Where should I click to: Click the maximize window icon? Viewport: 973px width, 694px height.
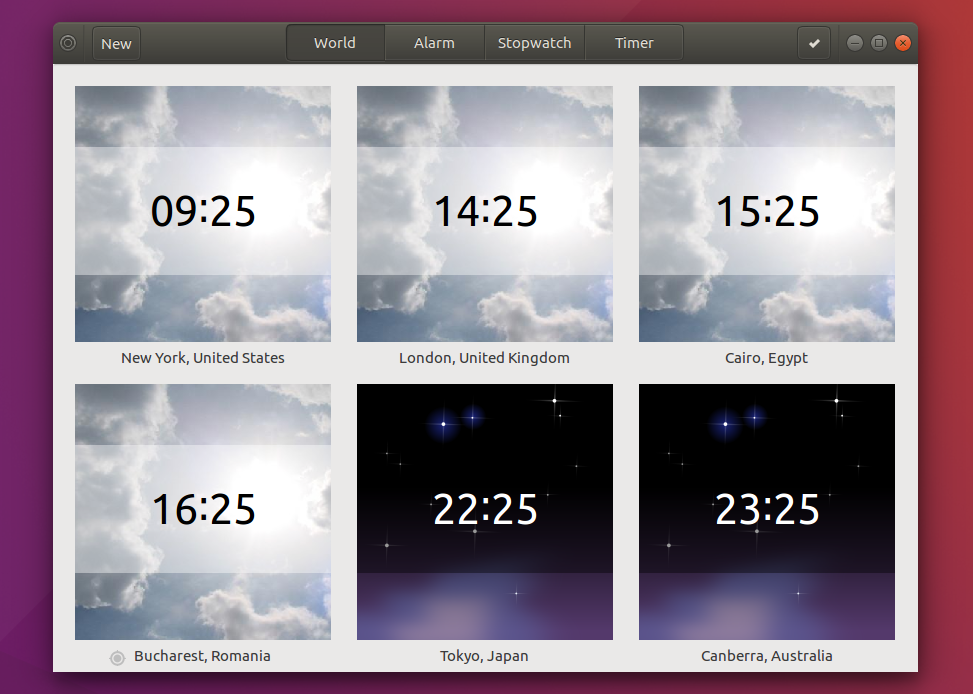879,43
